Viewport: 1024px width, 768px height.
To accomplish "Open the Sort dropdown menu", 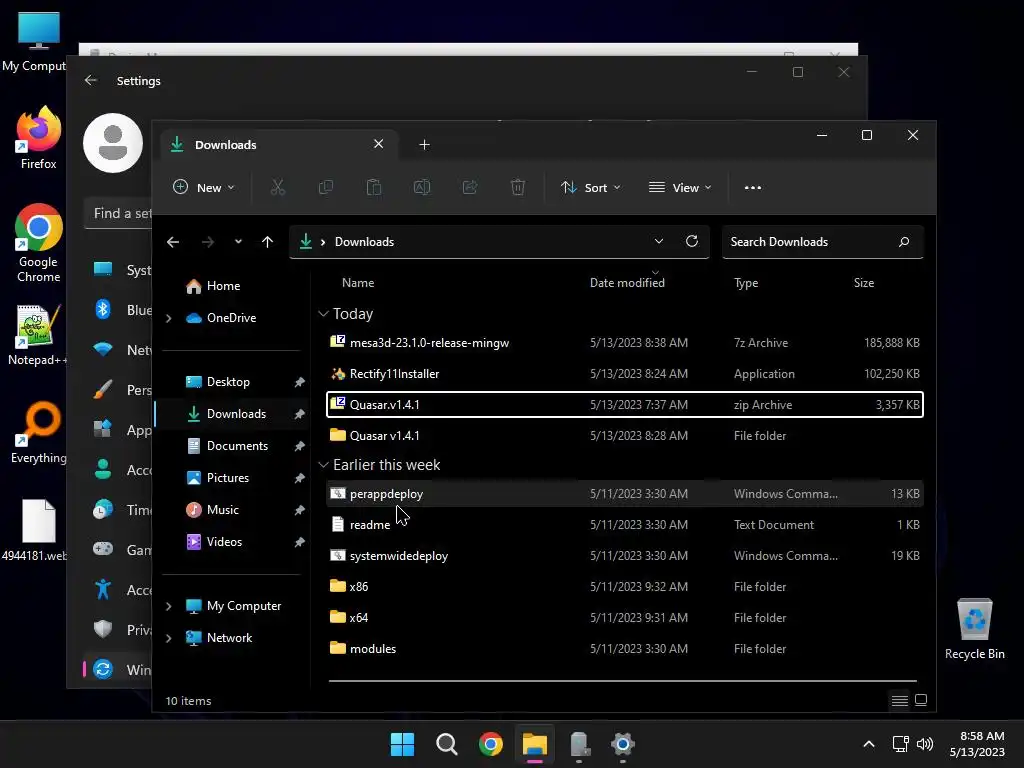I will tap(590, 187).
